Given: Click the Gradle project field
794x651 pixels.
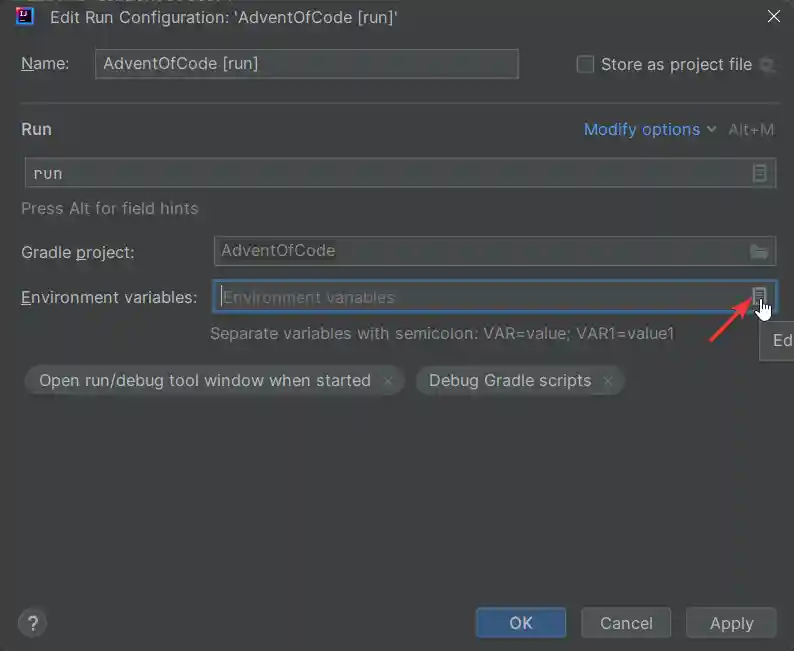Looking at the screenshot, I should point(478,251).
